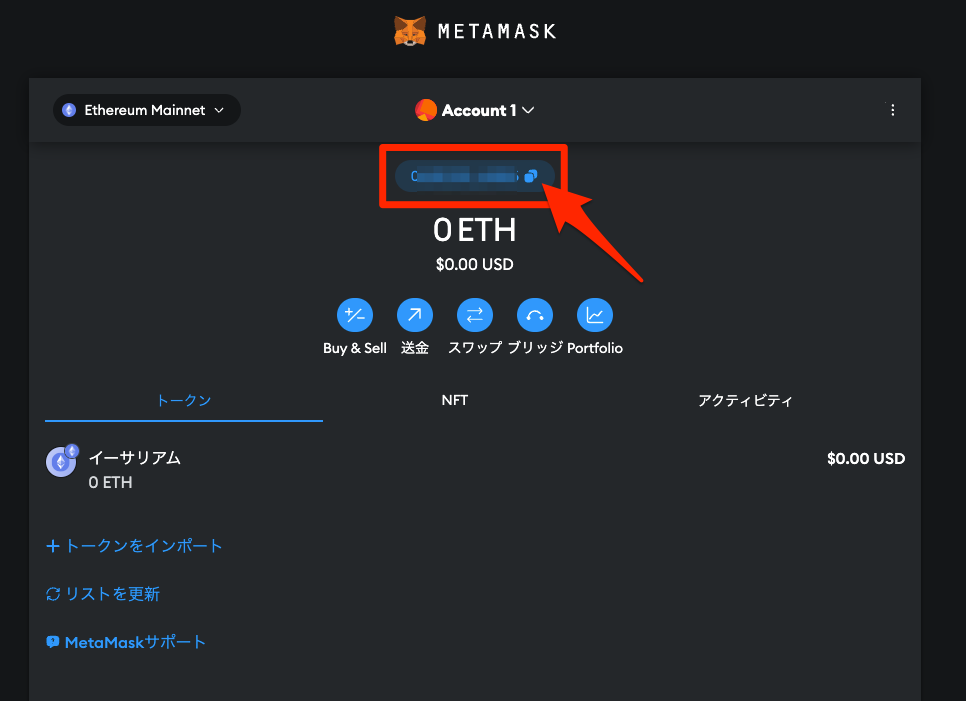Viewport: 966px width, 701px height.
Task: Click the $0.00 USD value in イーサリアム row
Action: point(866,458)
